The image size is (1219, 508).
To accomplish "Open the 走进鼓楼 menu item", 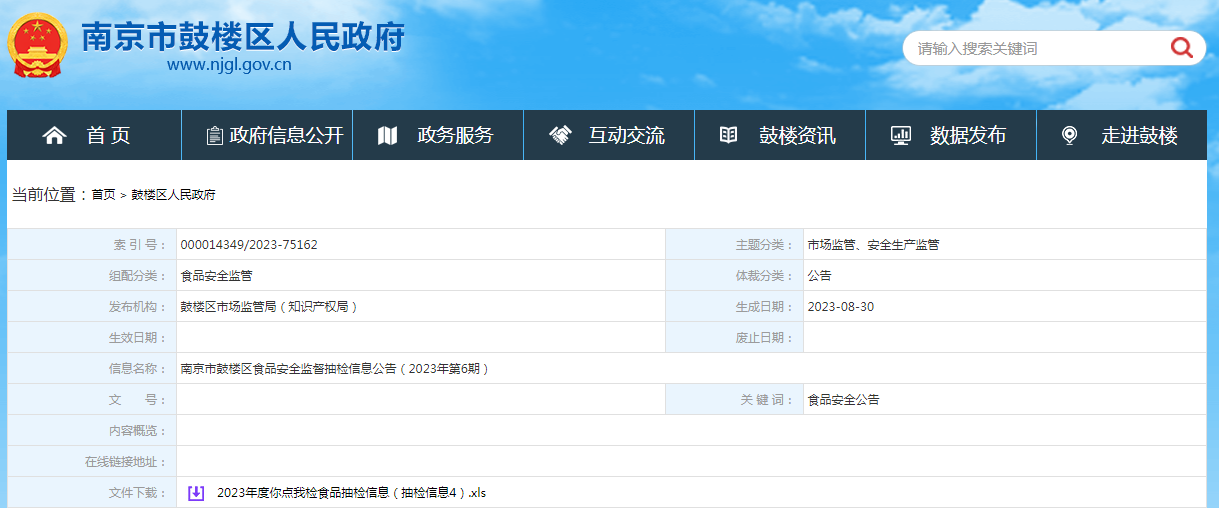I will [1122, 135].
